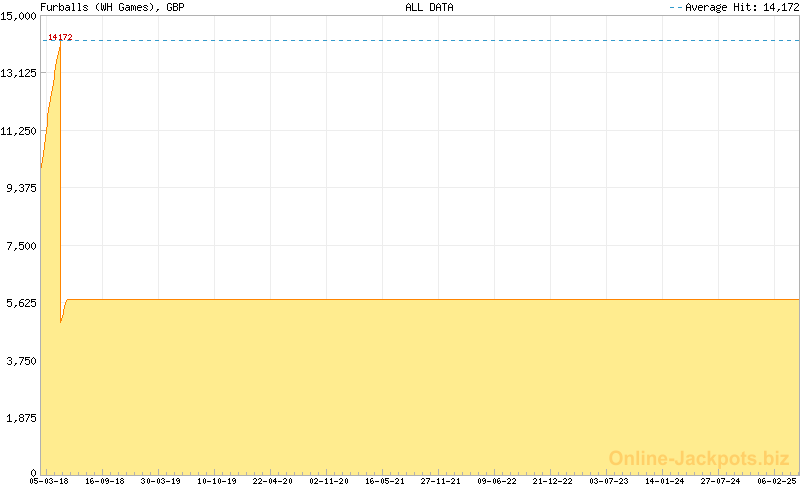The height and width of the screenshot is (490, 800).
Task: Click the "ALL DATA" label at top
Action: click(x=429, y=7)
